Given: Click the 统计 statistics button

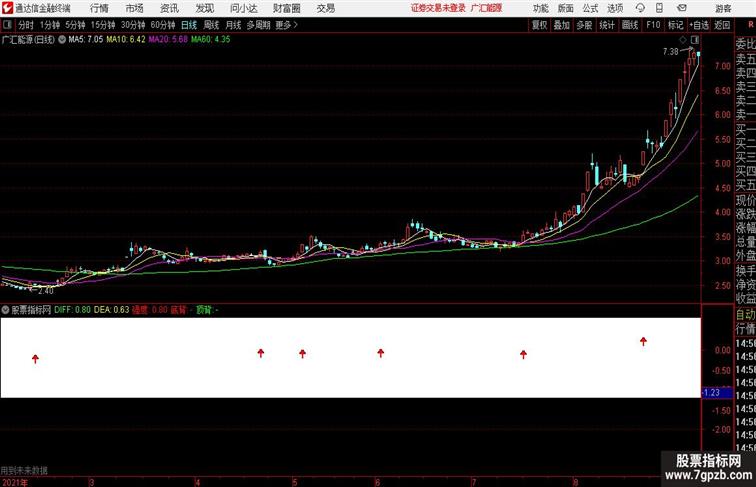Looking at the screenshot, I should [x=607, y=25].
